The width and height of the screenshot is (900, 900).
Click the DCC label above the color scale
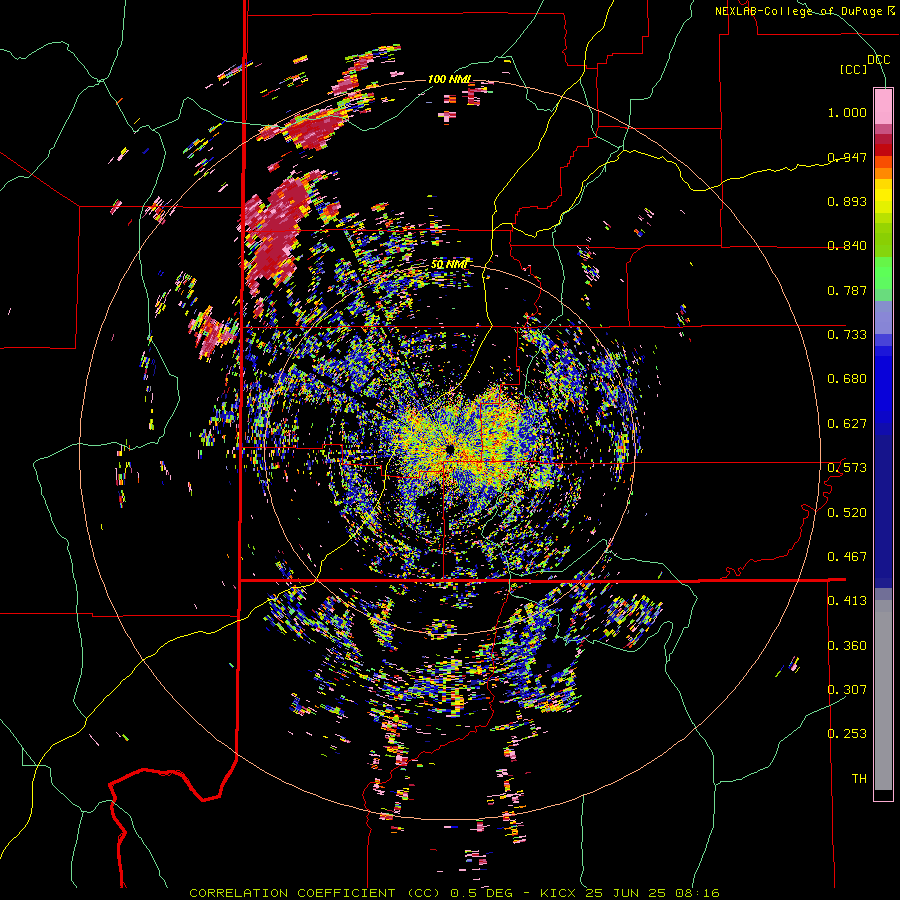coord(878,59)
